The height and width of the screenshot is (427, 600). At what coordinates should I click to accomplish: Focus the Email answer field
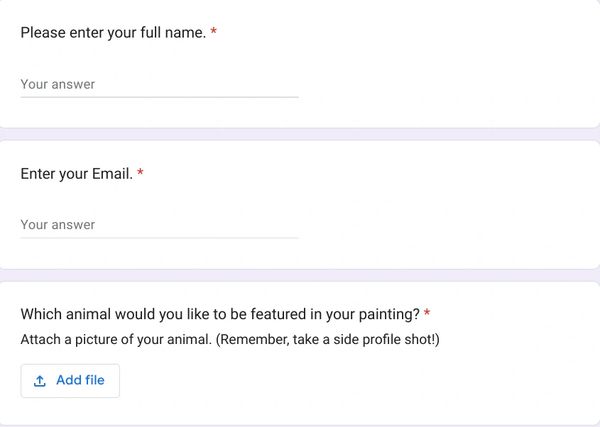click(x=159, y=225)
